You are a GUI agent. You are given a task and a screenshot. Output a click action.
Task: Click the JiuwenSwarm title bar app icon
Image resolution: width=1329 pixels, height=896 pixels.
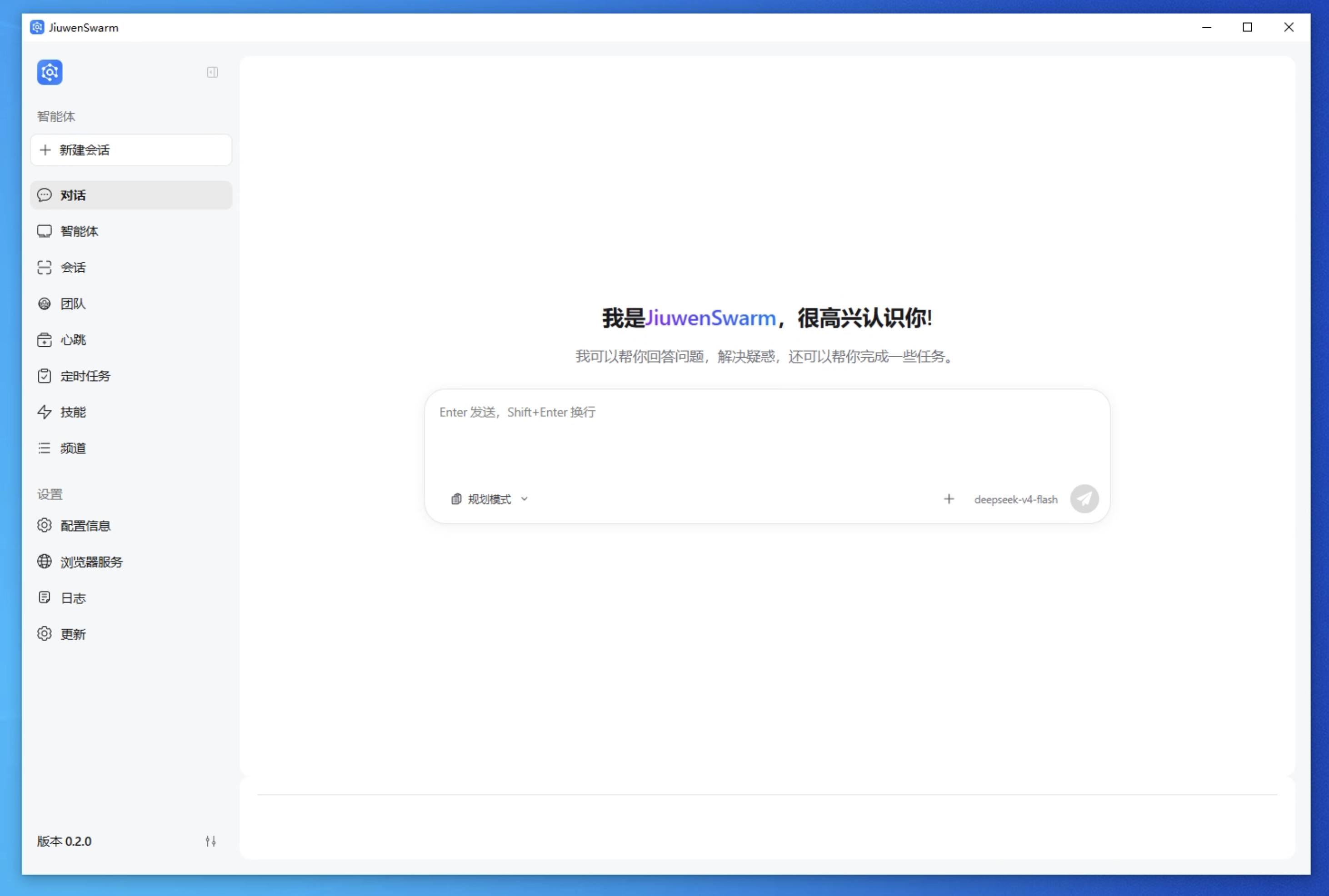pos(37,27)
